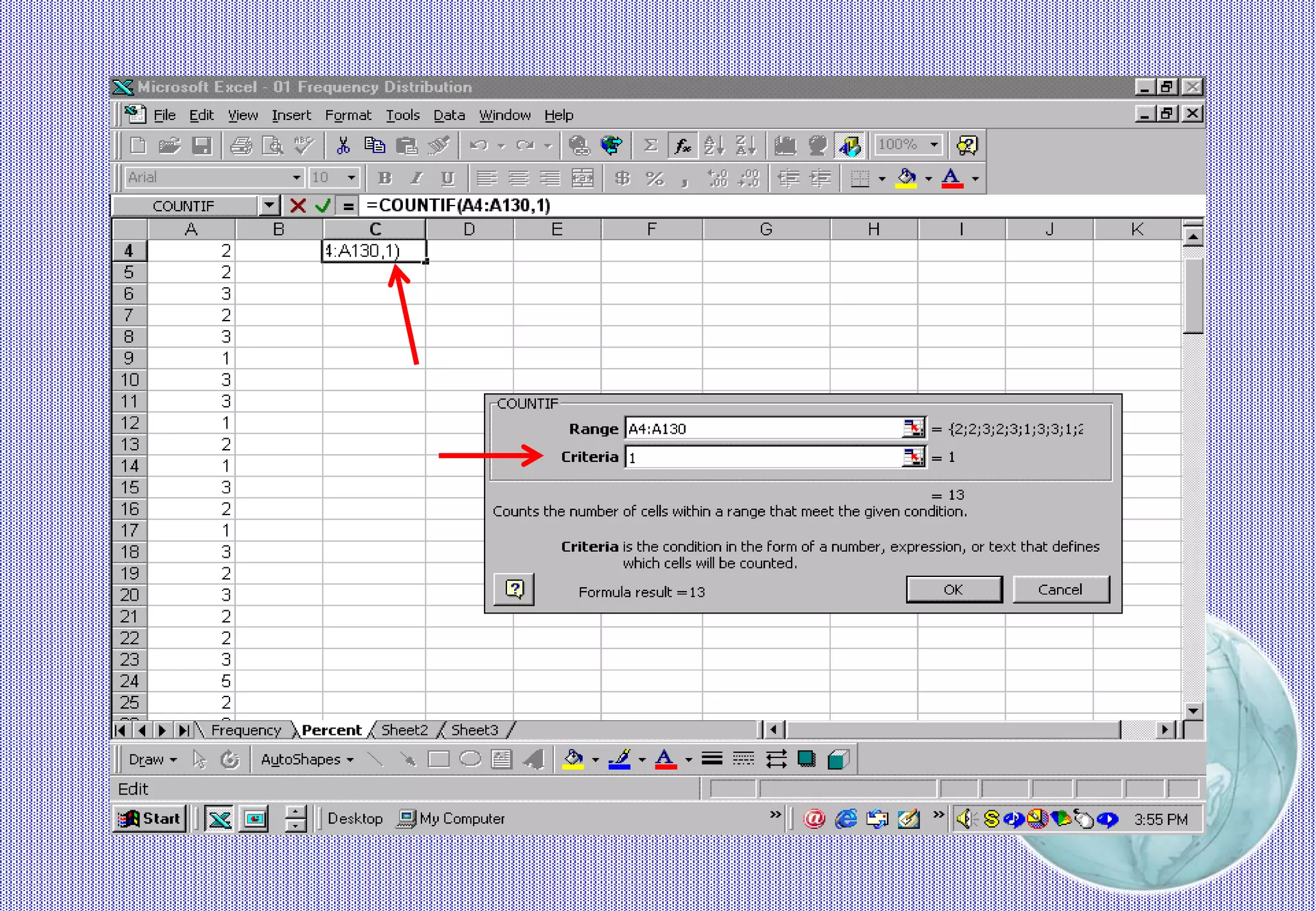Collapse dialog using Range field icon

(912, 428)
